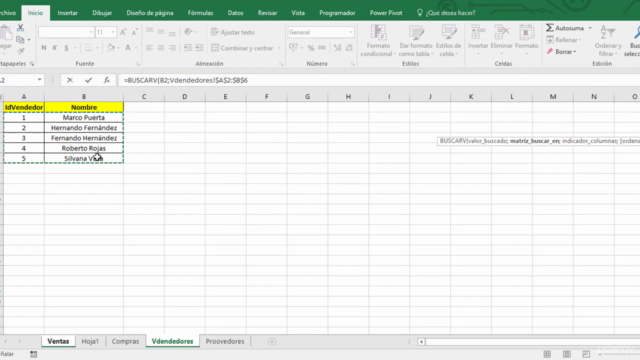Click the Rellenar fill icon
This screenshot has height=360, width=640.
coord(550,40)
